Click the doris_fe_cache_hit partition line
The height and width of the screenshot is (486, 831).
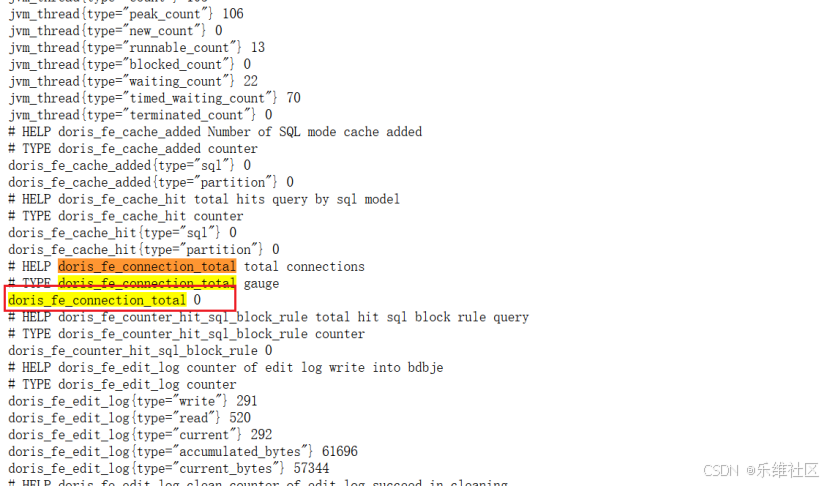[144, 250]
